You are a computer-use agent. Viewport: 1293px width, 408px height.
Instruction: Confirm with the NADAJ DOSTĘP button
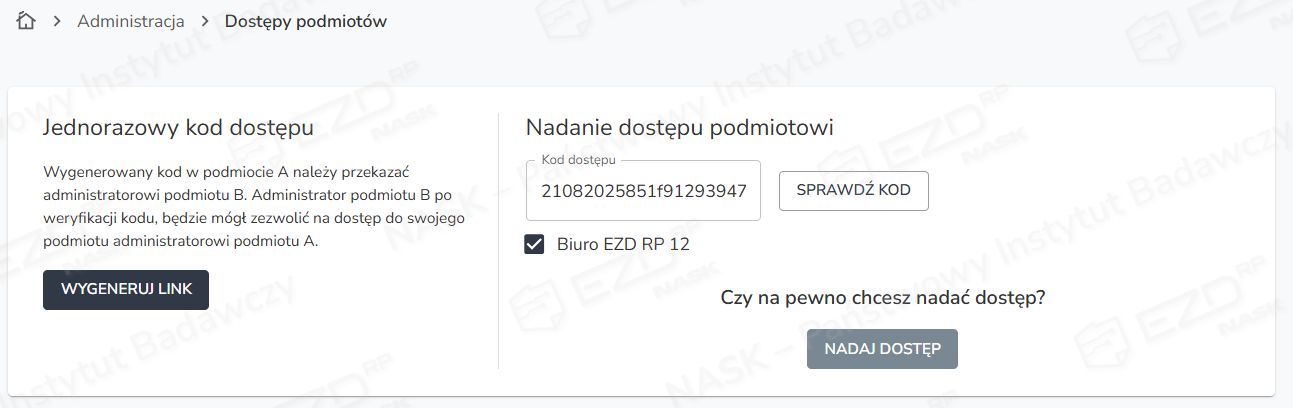[x=882, y=349]
